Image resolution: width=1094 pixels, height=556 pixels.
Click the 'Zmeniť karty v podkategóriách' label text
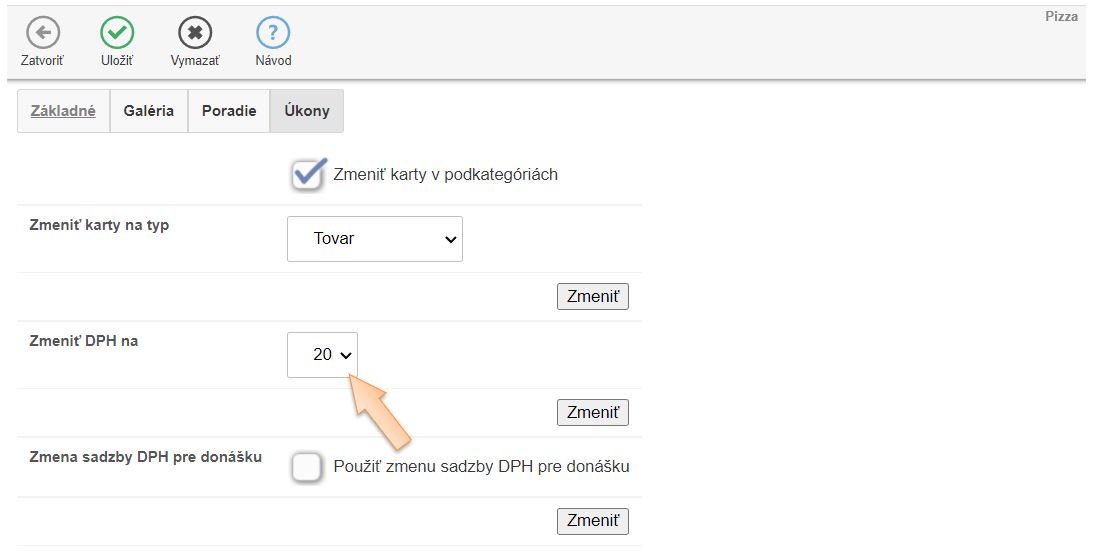pyautogui.click(x=445, y=175)
